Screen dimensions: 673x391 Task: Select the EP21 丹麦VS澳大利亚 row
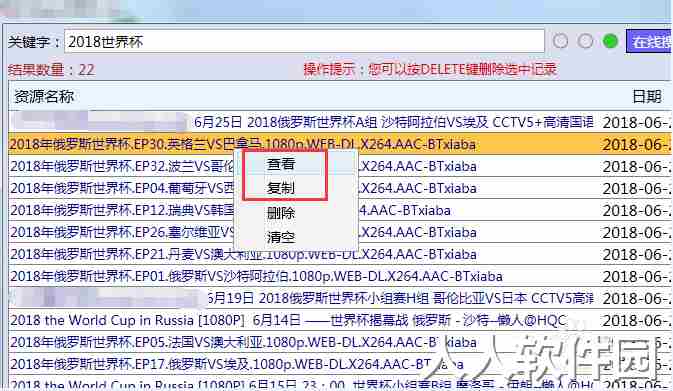[x=340, y=254]
